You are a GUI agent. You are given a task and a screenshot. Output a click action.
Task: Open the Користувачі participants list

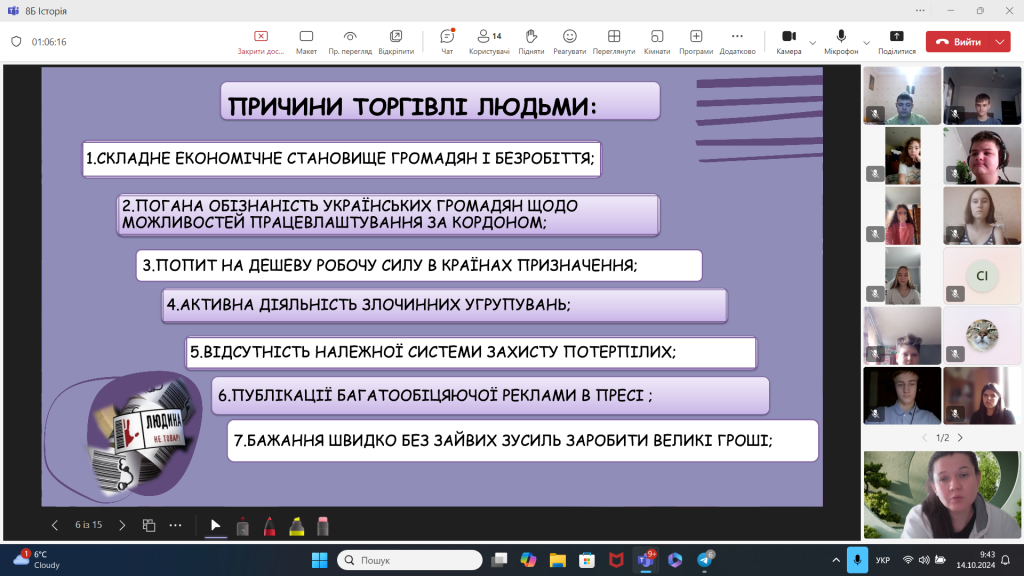point(484,38)
